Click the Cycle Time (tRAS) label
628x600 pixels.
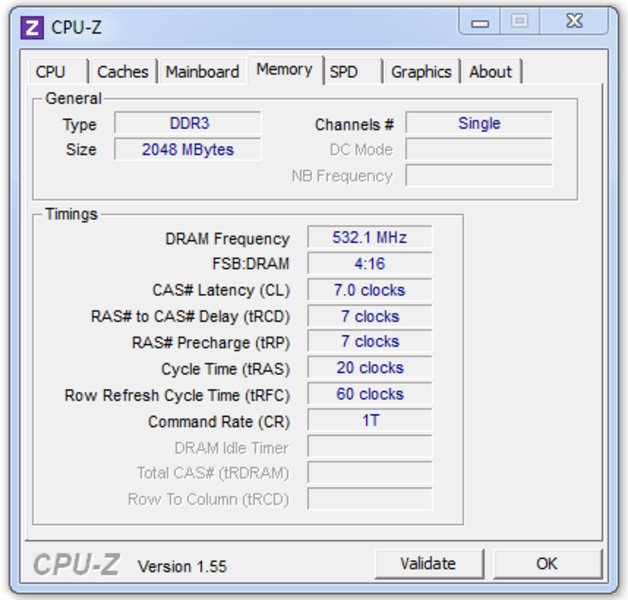click(x=225, y=369)
